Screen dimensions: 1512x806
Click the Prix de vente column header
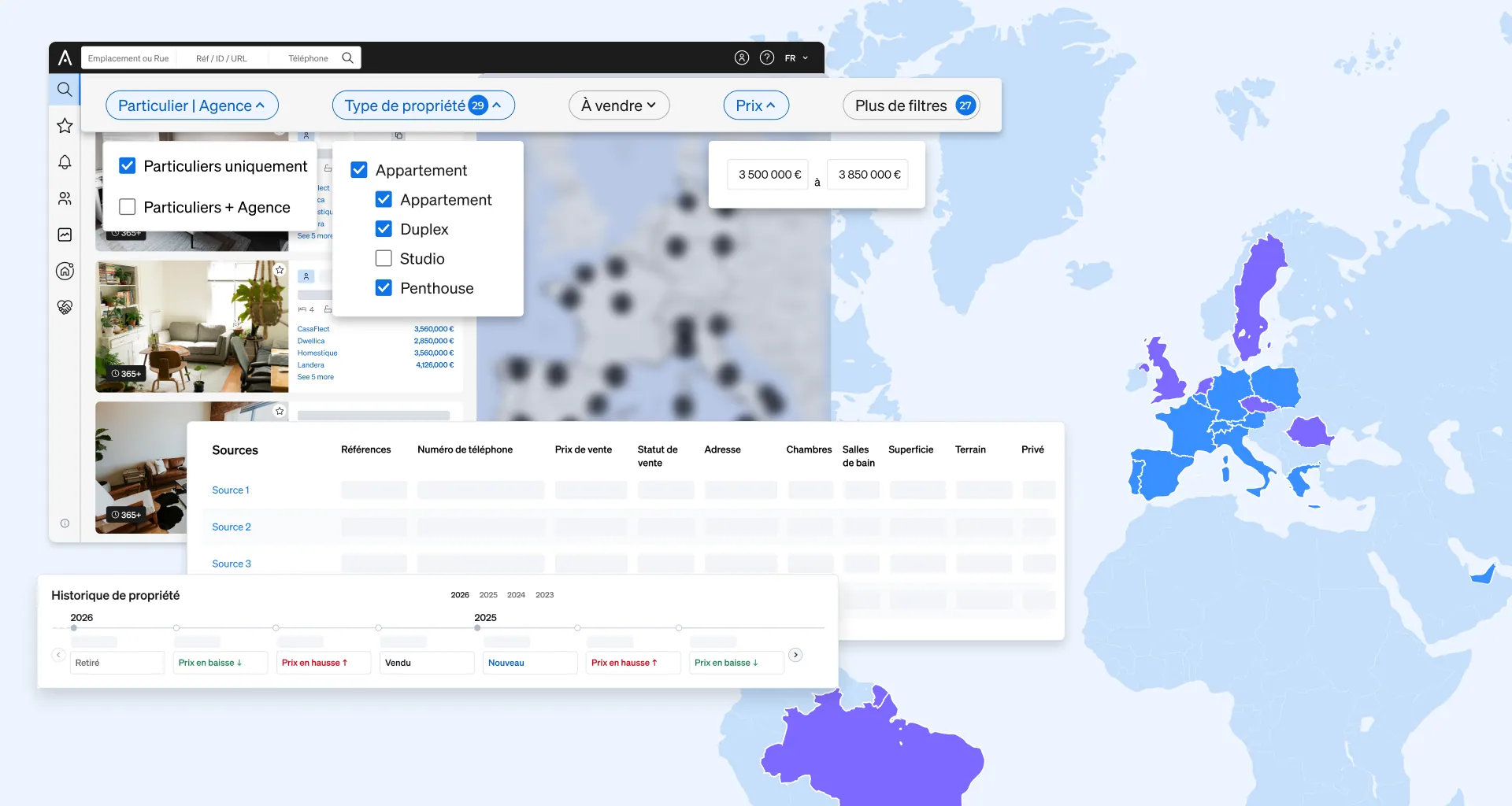[584, 450]
